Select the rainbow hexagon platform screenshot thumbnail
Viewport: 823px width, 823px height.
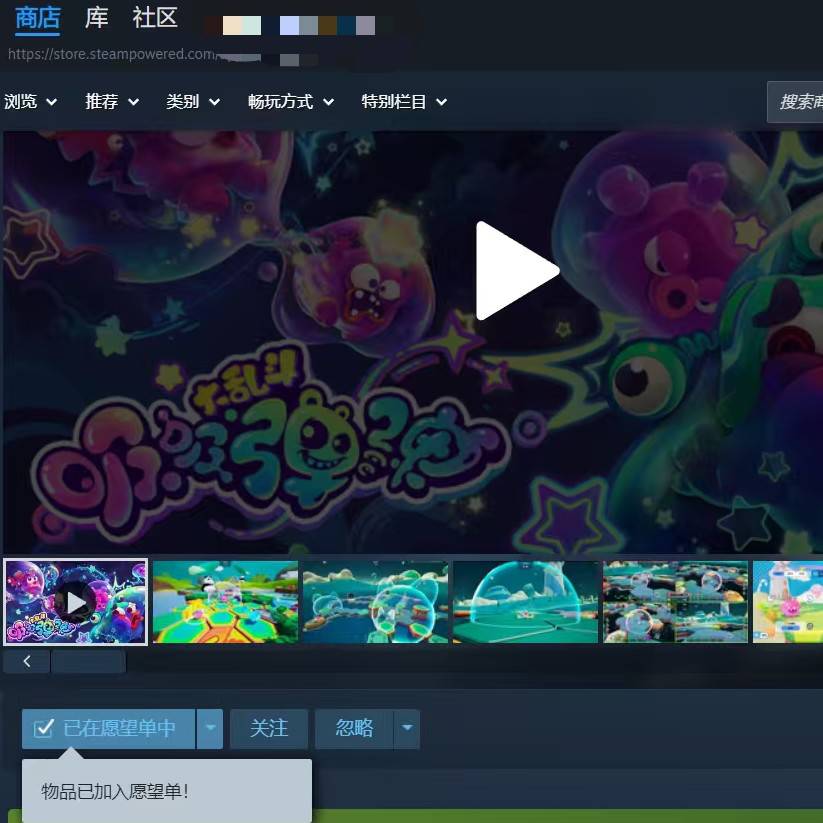point(226,602)
